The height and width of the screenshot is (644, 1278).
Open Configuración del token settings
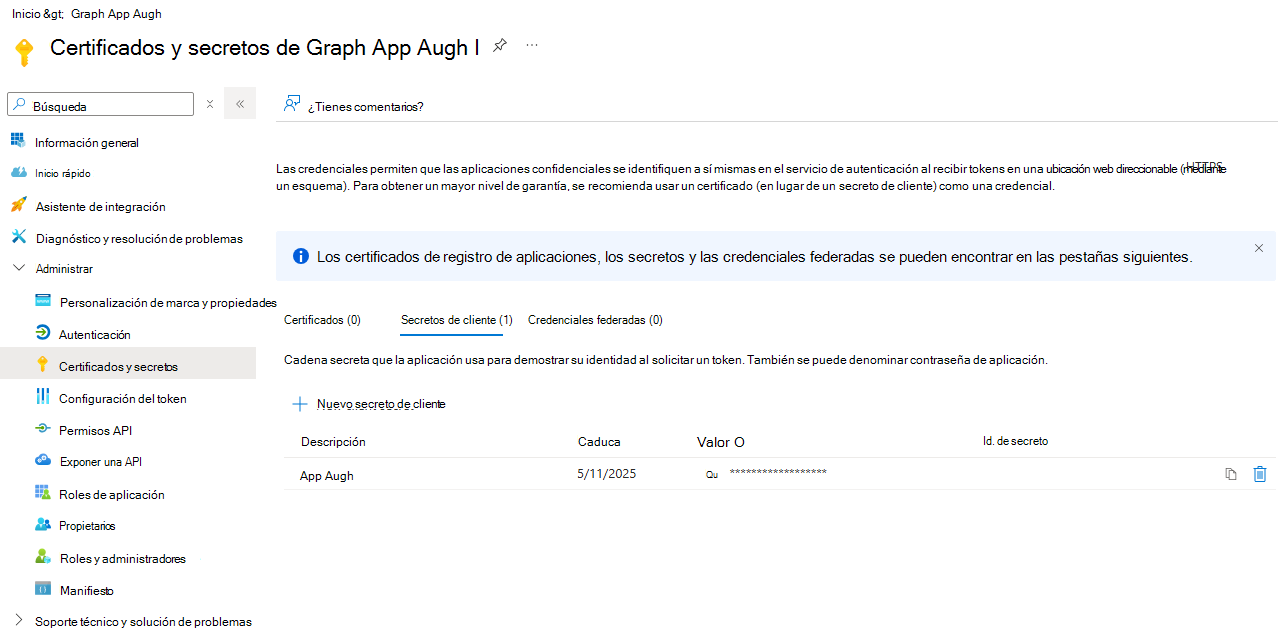[120, 397]
